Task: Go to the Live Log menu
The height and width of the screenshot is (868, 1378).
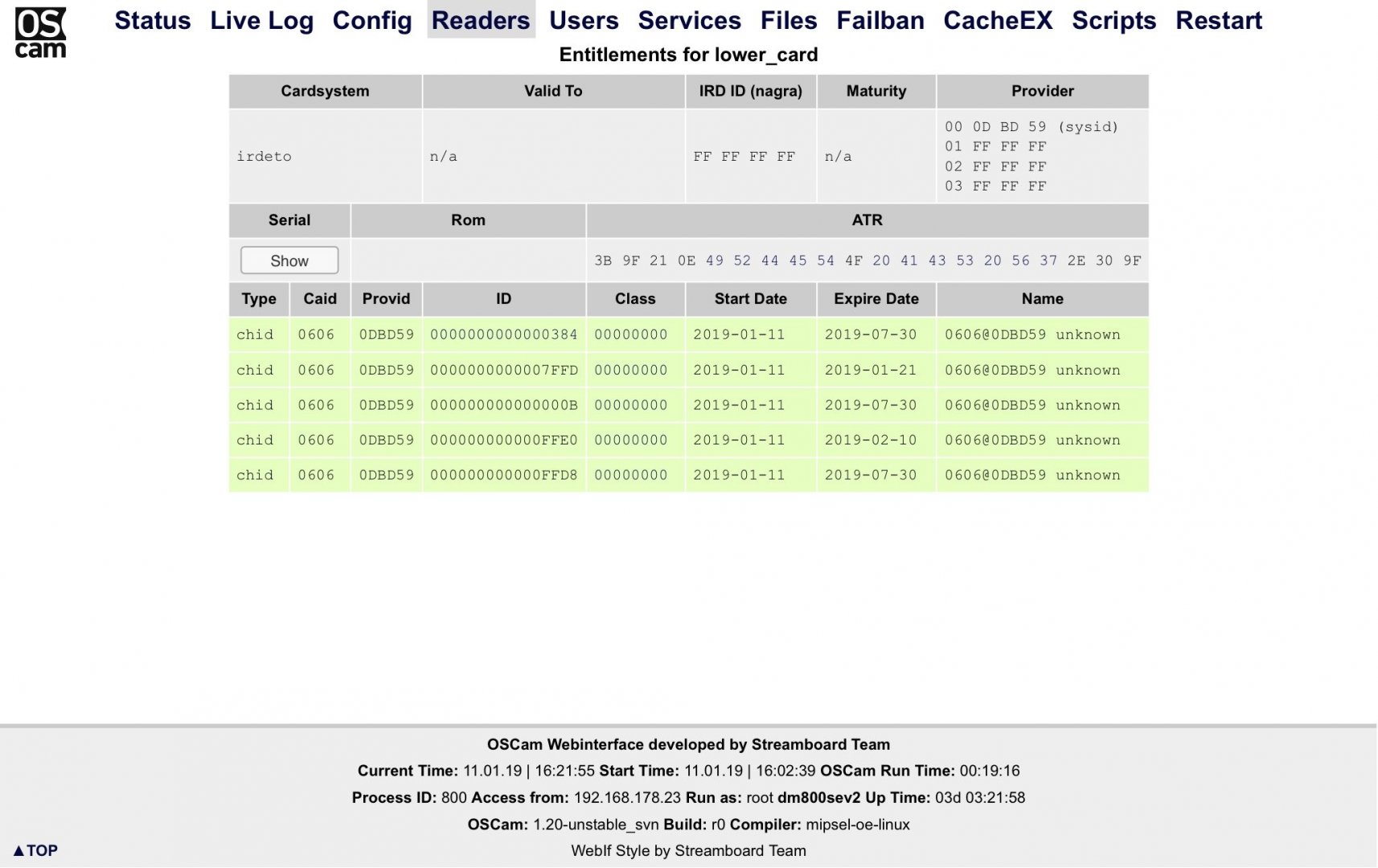Action: tap(261, 20)
